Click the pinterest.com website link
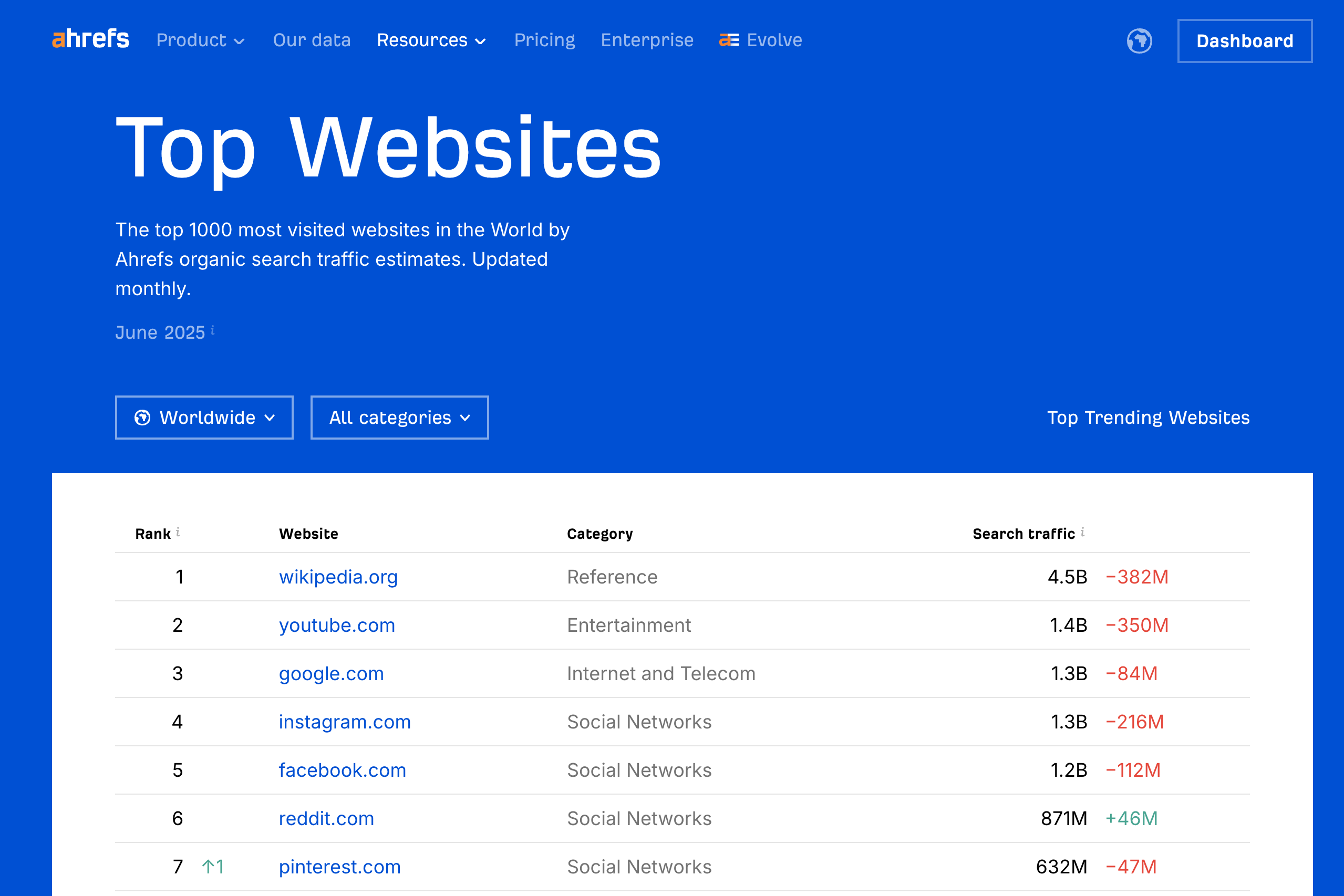The height and width of the screenshot is (896, 1344). click(339, 867)
